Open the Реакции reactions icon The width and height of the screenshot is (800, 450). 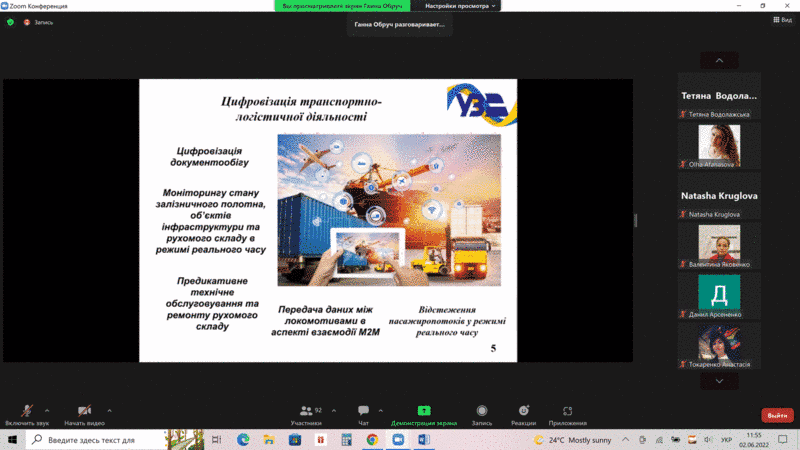click(x=523, y=411)
